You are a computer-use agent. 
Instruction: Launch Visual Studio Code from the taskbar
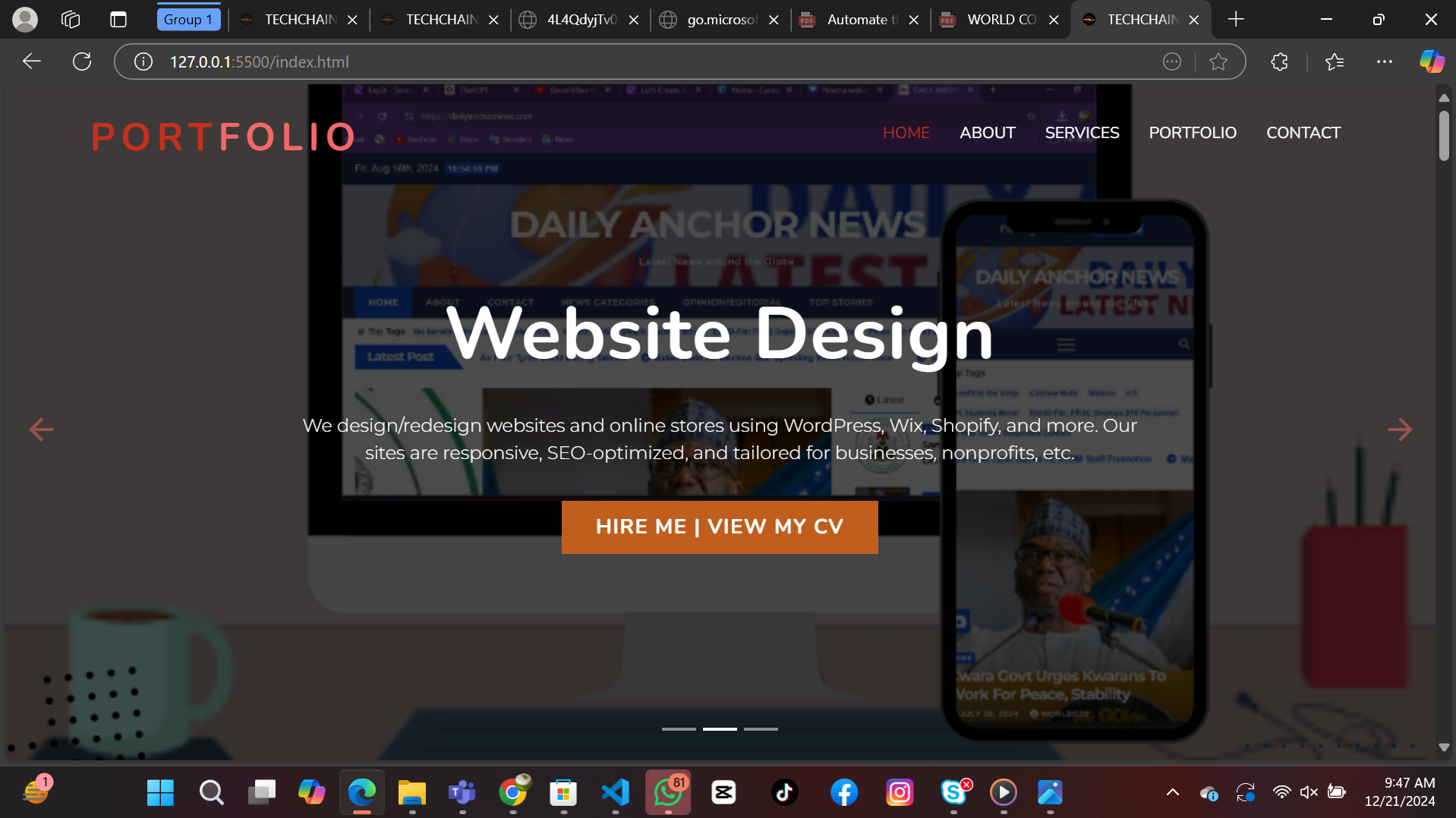coord(615,792)
